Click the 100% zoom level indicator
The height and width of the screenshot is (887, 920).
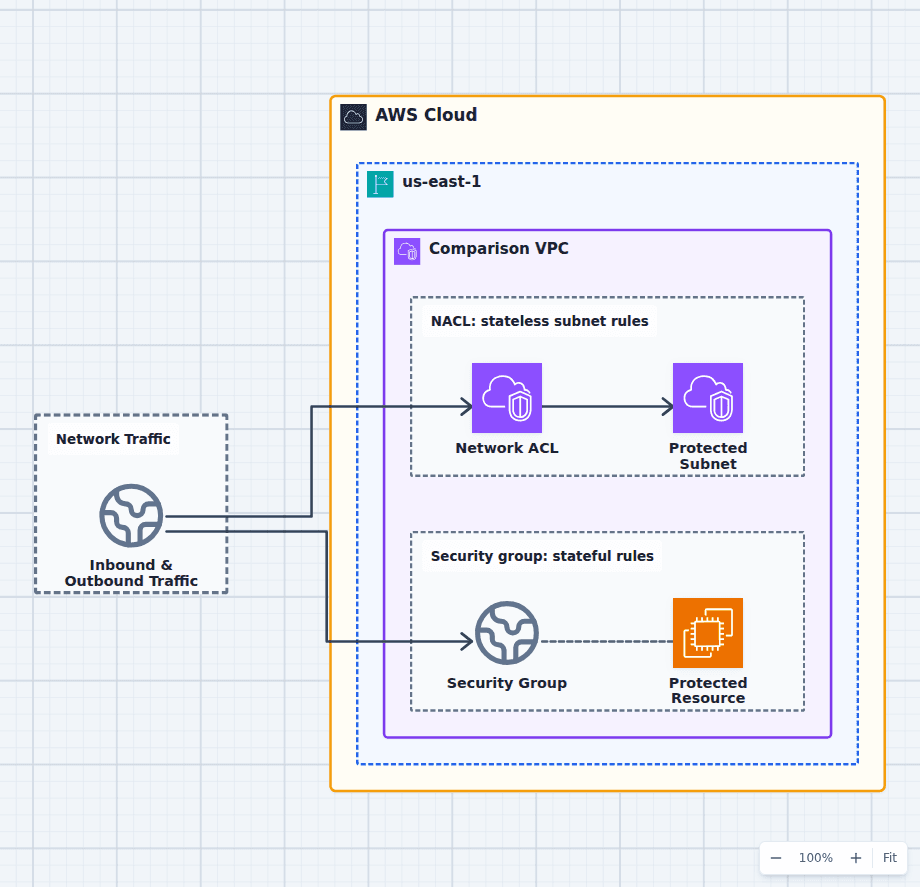click(x=816, y=858)
